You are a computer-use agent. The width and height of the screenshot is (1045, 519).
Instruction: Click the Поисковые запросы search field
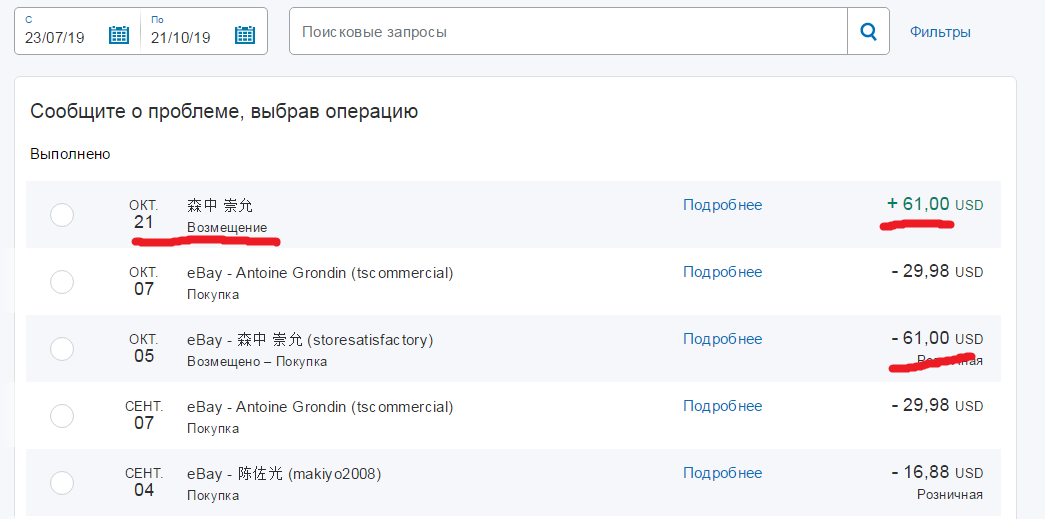[567, 32]
